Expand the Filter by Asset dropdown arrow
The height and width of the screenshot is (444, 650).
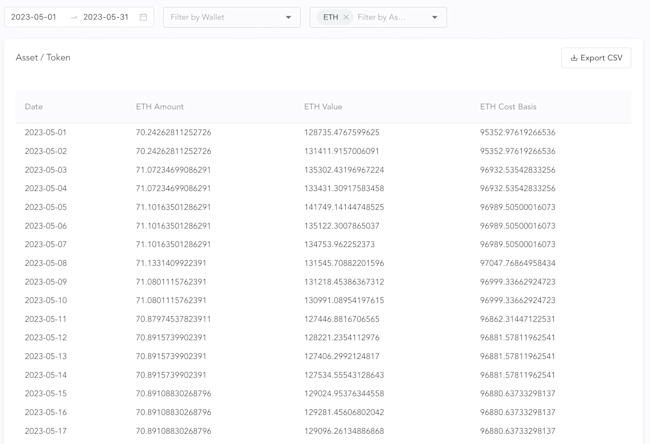[x=434, y=17]
